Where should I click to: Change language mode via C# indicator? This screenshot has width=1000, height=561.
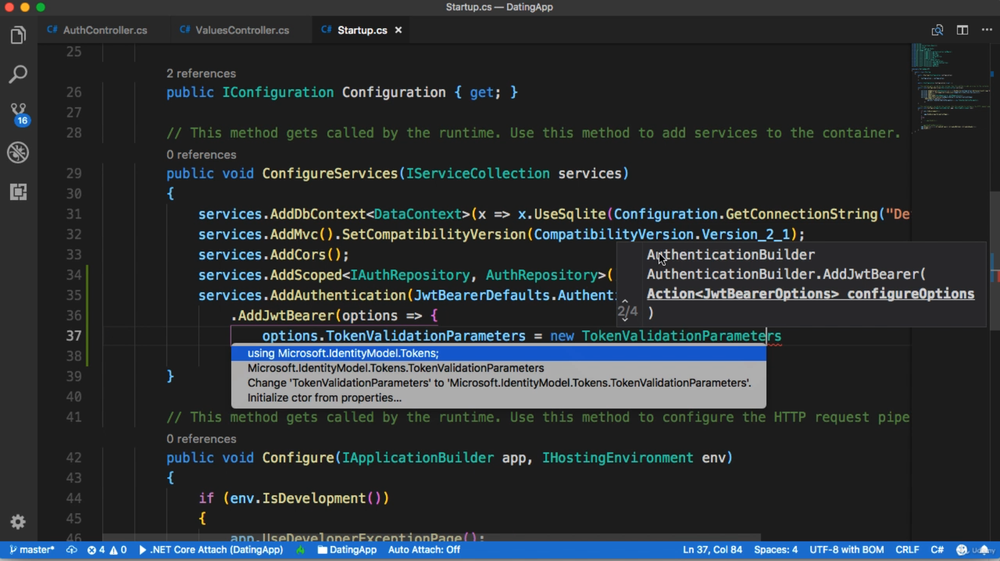937,550
